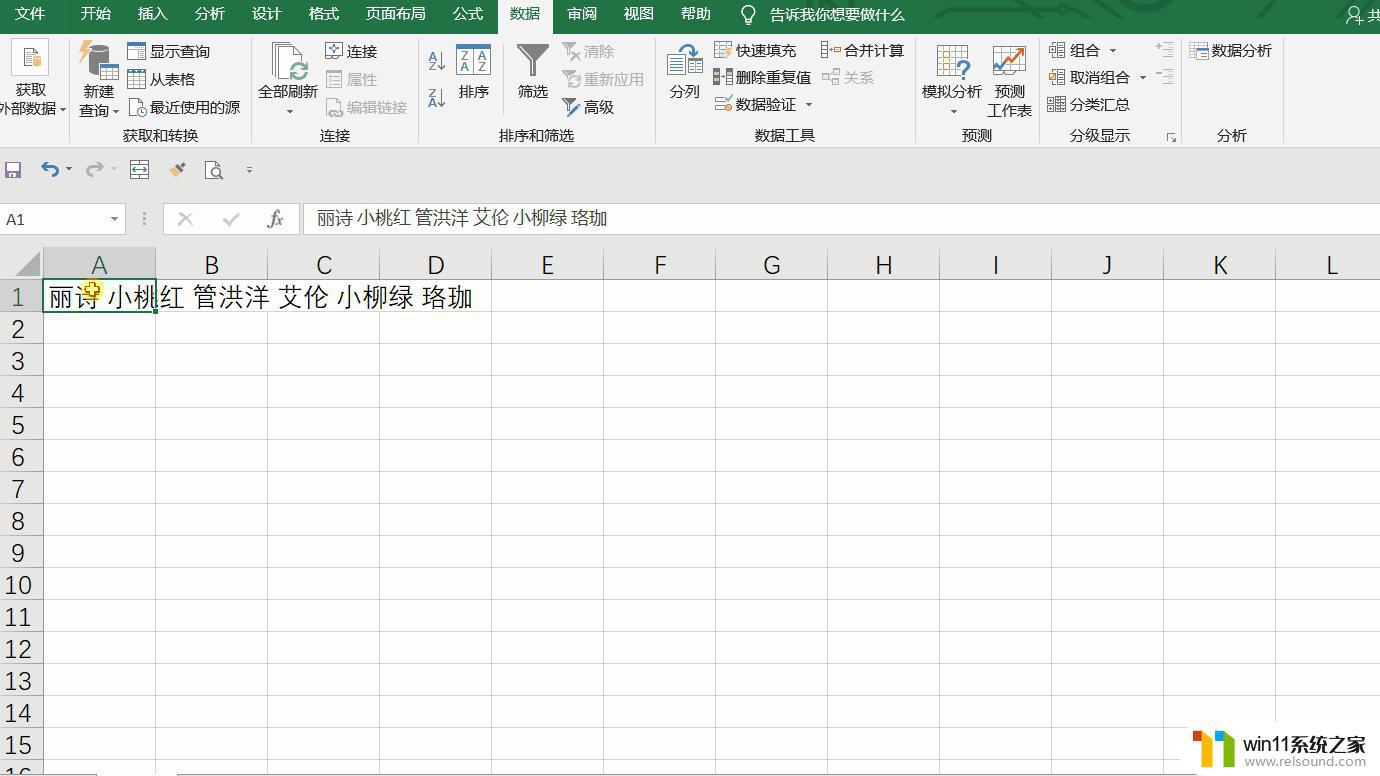Click 分类汇总 subtotal
1380x776 pixels.
[1088, 104]
